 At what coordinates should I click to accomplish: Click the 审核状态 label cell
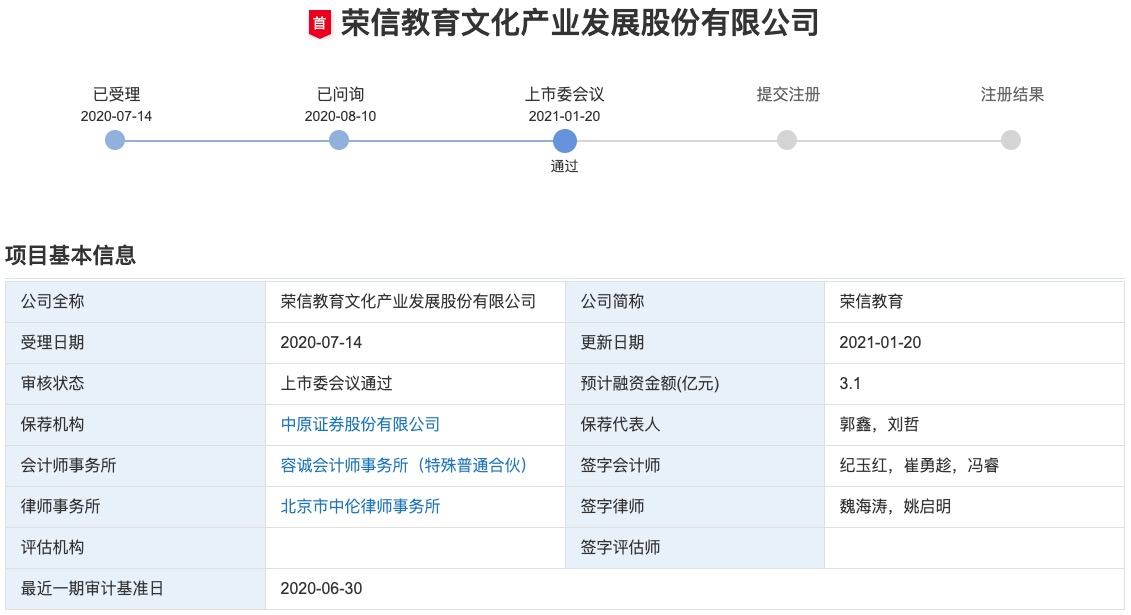coord(136,384)
